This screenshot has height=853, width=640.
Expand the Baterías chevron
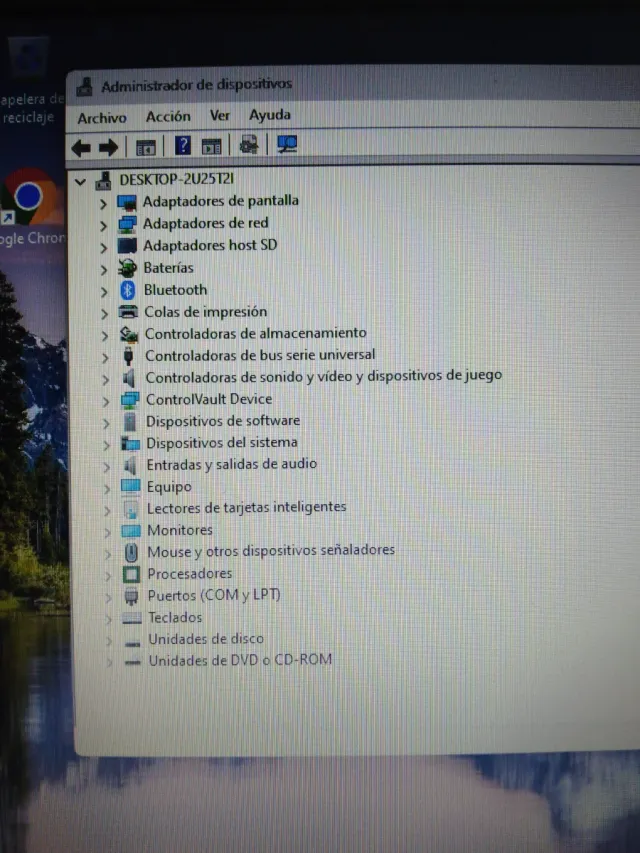coord(104,270)
